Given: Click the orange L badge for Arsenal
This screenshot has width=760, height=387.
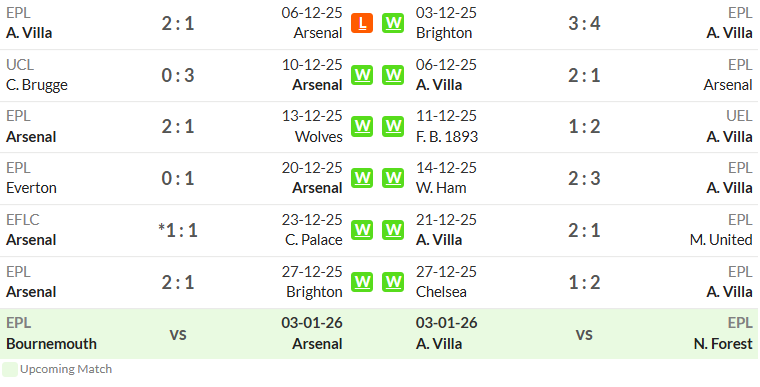Looking at the screenshot, I should [362, 23].
